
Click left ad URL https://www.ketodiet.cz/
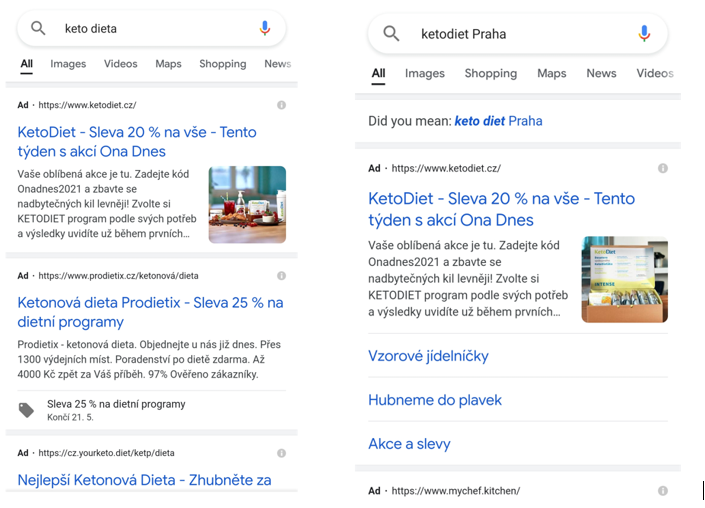(x=87, y=105)
